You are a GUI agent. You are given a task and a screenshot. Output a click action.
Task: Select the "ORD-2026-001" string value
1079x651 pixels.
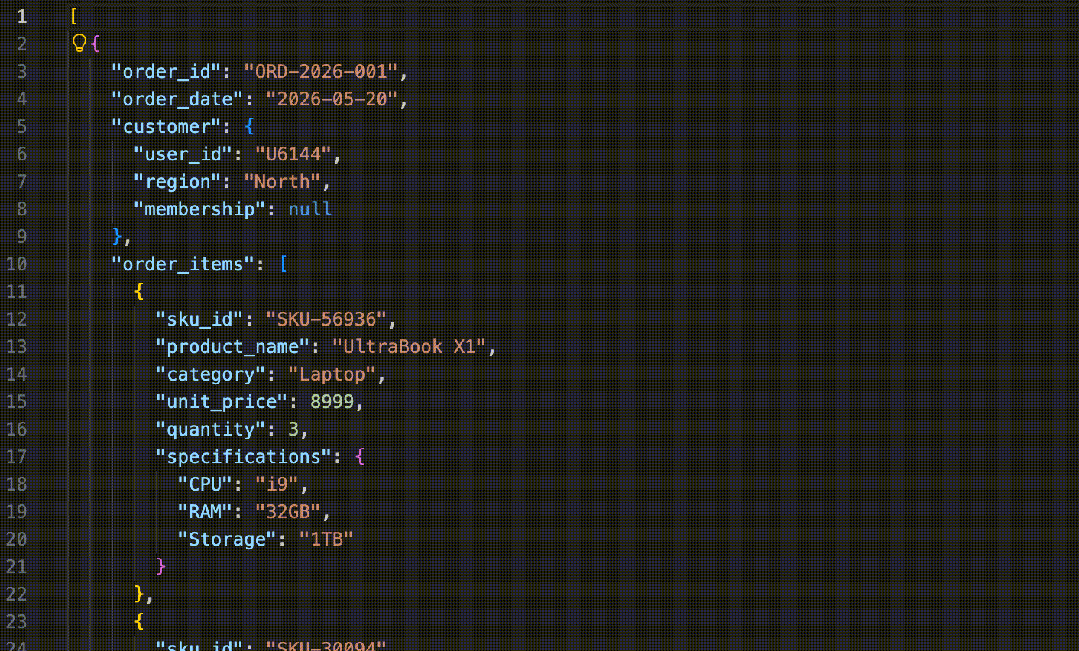click(321, 72)
